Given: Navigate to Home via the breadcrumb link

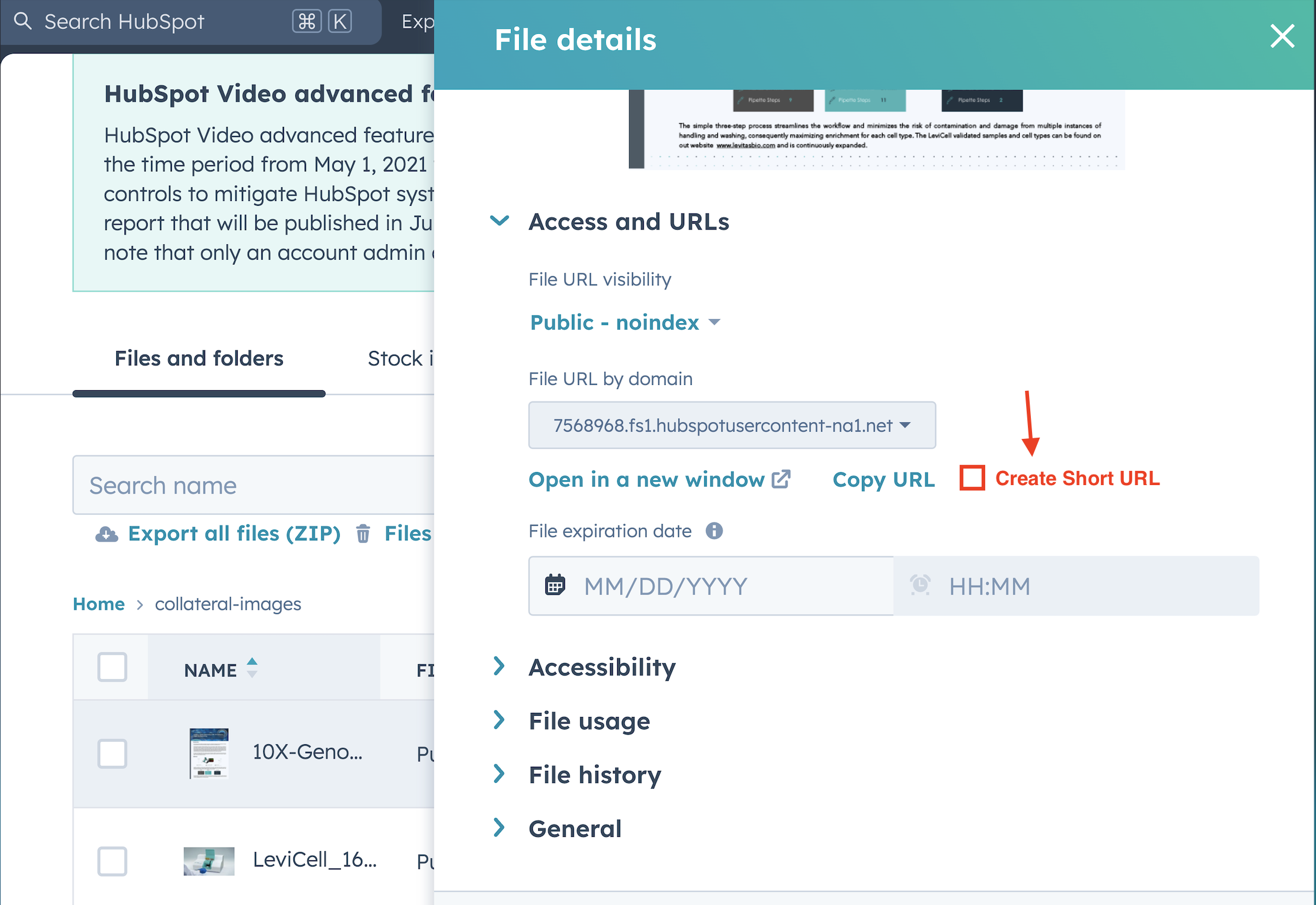Looking at the screenshot, I should coord(98,604).
